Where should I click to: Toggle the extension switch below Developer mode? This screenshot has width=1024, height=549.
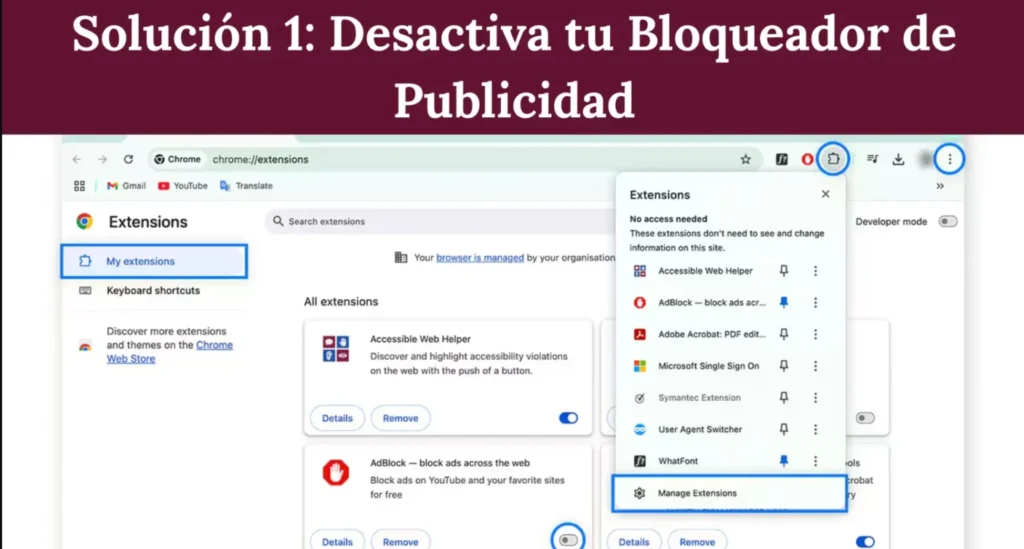click(865, 418)
